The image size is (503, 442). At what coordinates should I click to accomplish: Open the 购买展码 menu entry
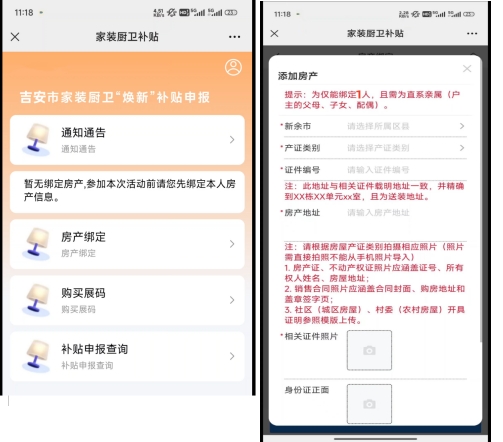point(127,300)
